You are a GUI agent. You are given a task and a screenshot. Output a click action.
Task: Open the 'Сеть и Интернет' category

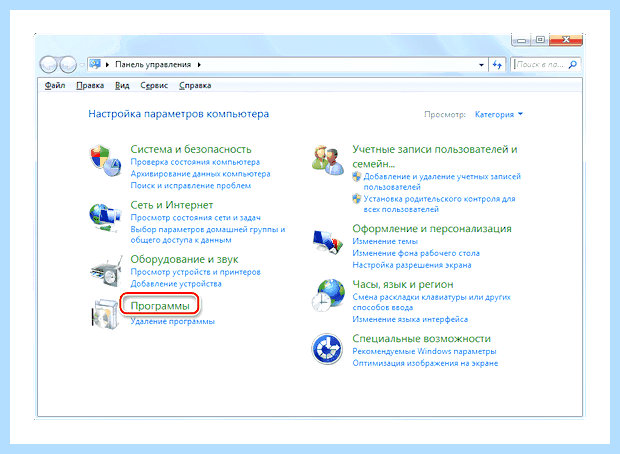[172, 205]
